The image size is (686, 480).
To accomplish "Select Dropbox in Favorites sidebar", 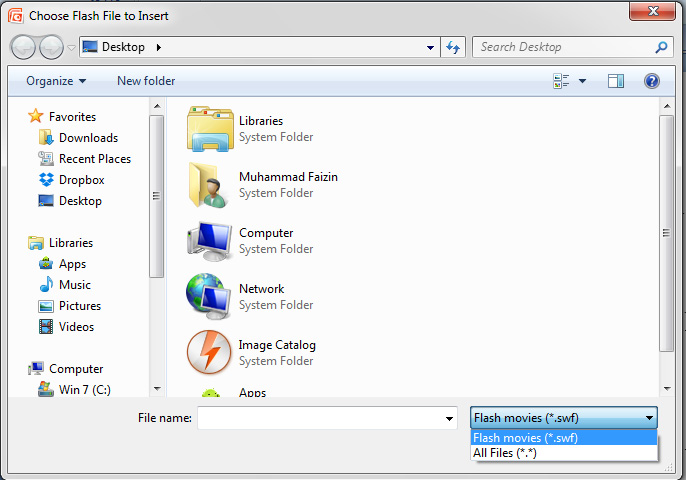I will tap(80, 180).
